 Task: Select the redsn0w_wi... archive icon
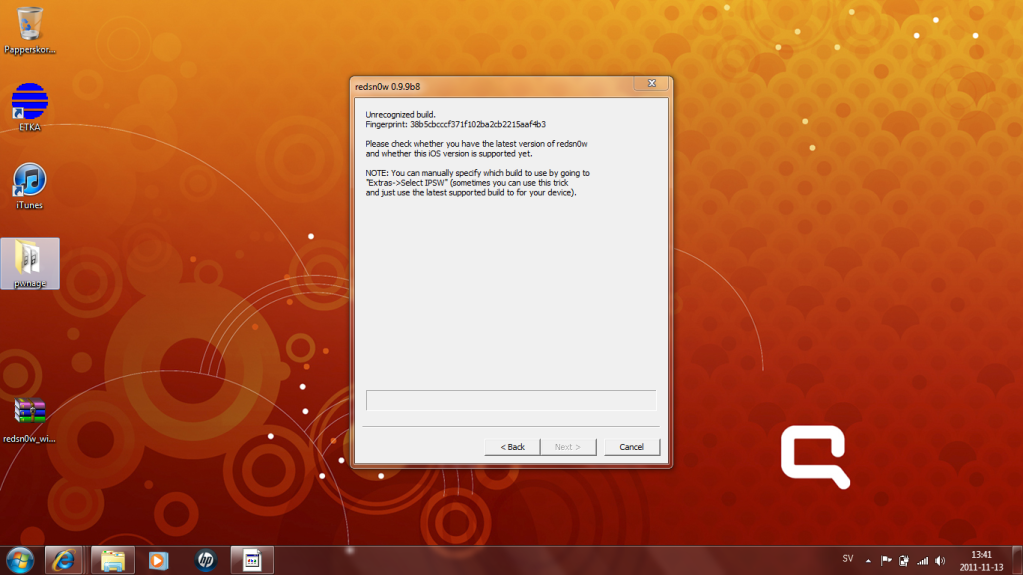click(29, 420)
